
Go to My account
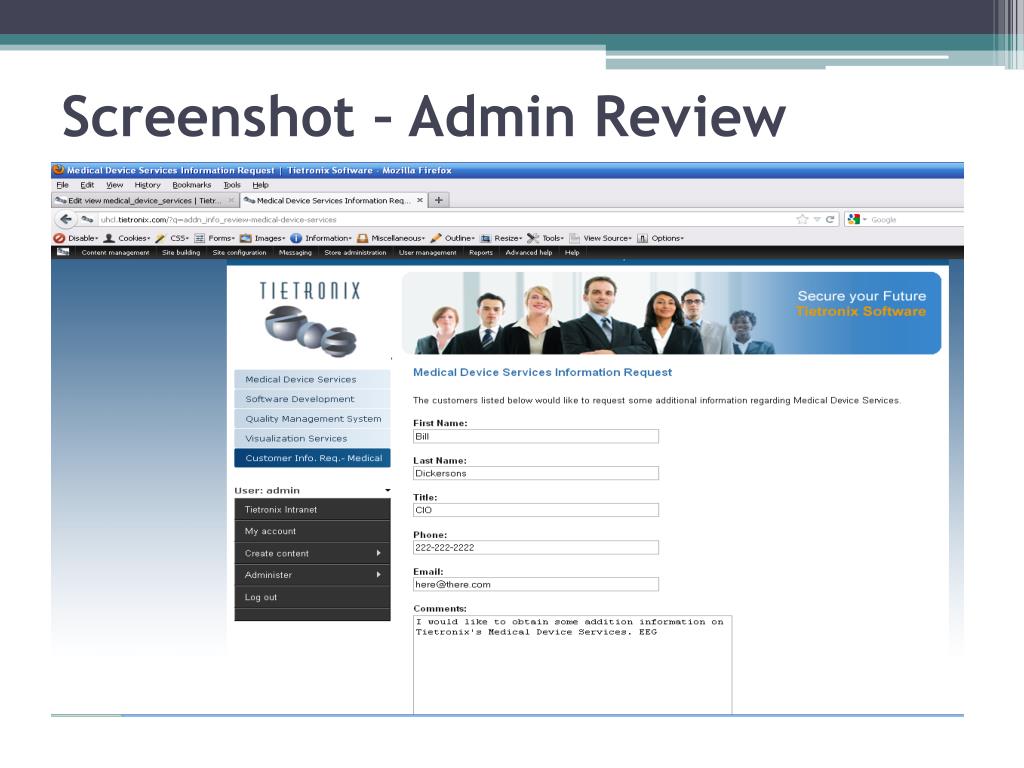point(312,532)
